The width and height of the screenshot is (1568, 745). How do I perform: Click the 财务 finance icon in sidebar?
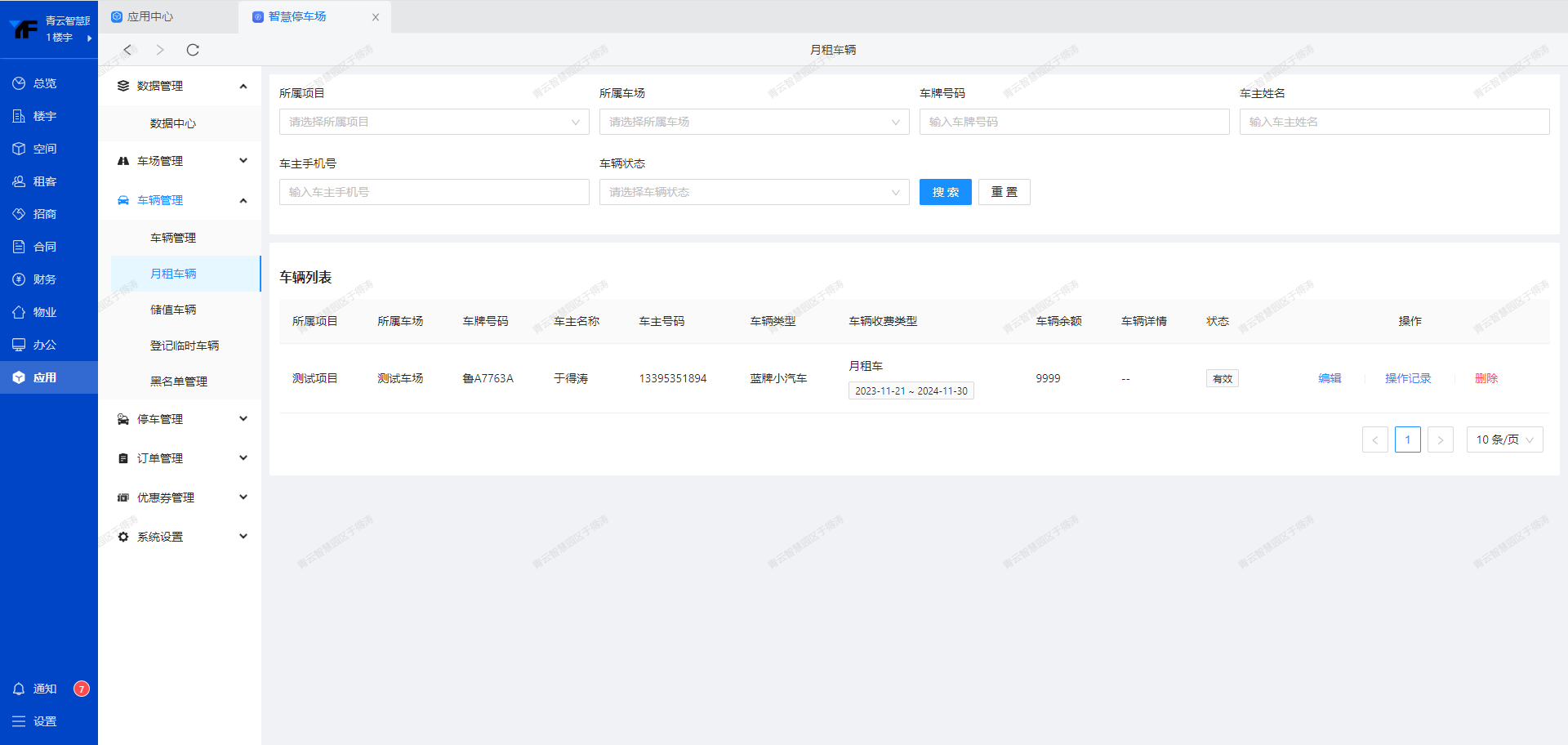pos(19,279)
